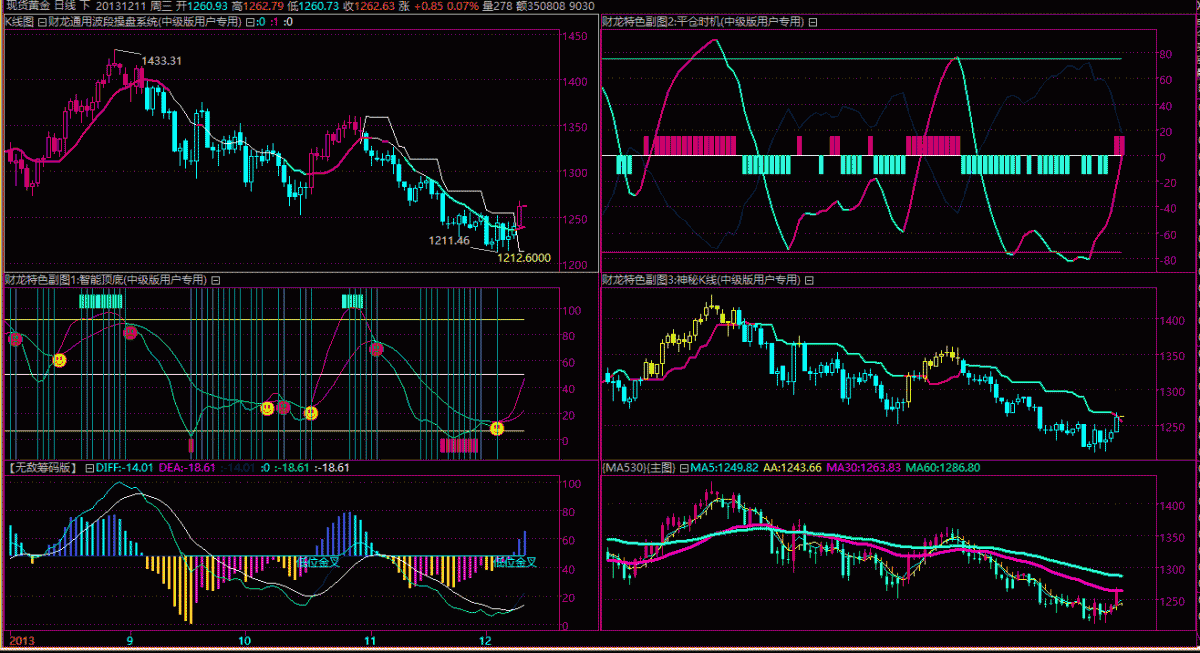The height and width of the screenshot is (653, 1200).
Task: Click the 低位金叉 signal label near month 12
Action: [517, 562]
